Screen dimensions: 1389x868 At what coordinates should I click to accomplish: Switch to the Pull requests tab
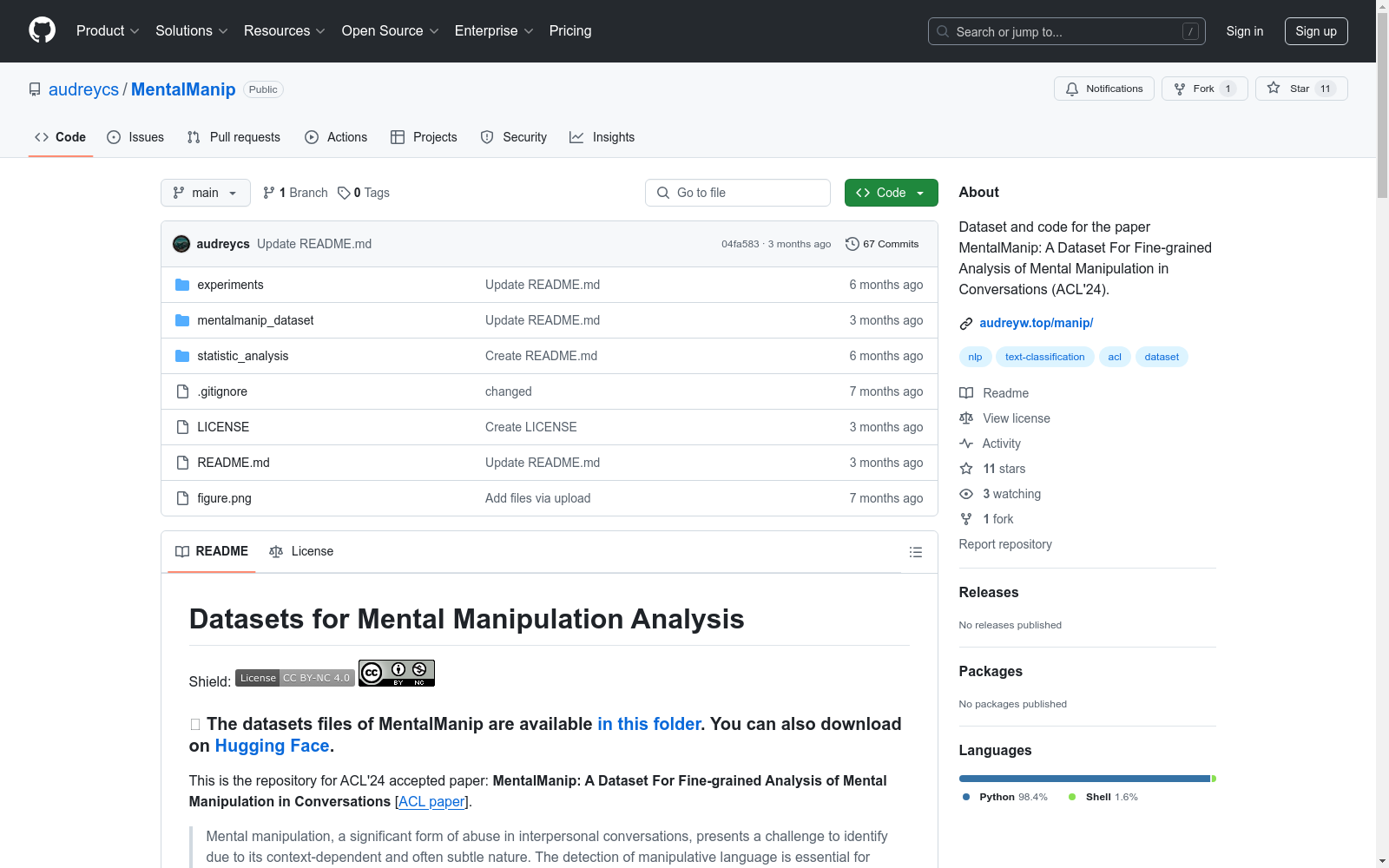click(x=234, y=137)
